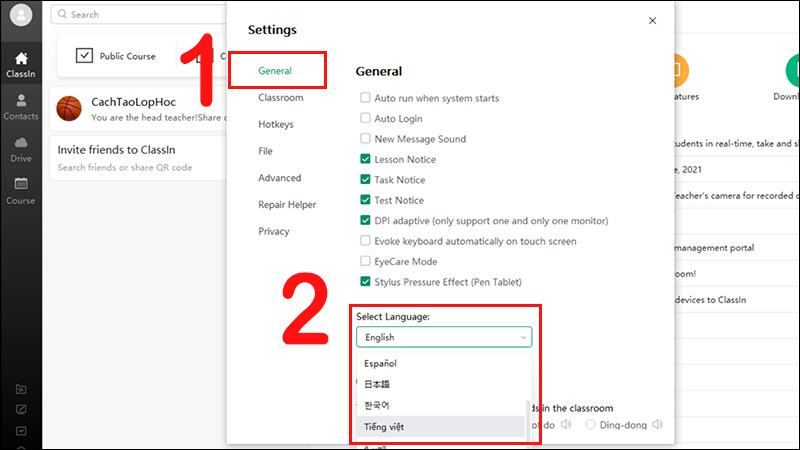Click the user avatar icon at top-left
This screenshot has height=450, width=800.
point(21,15)
